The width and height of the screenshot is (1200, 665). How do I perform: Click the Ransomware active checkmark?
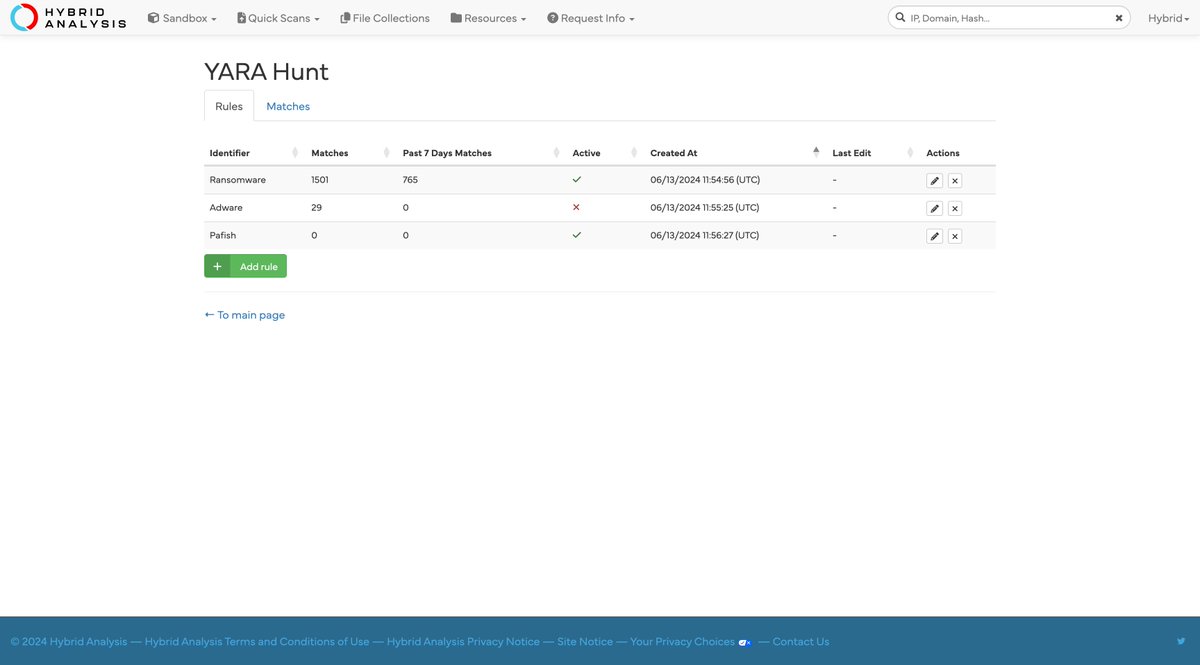[x=577, y=180]
